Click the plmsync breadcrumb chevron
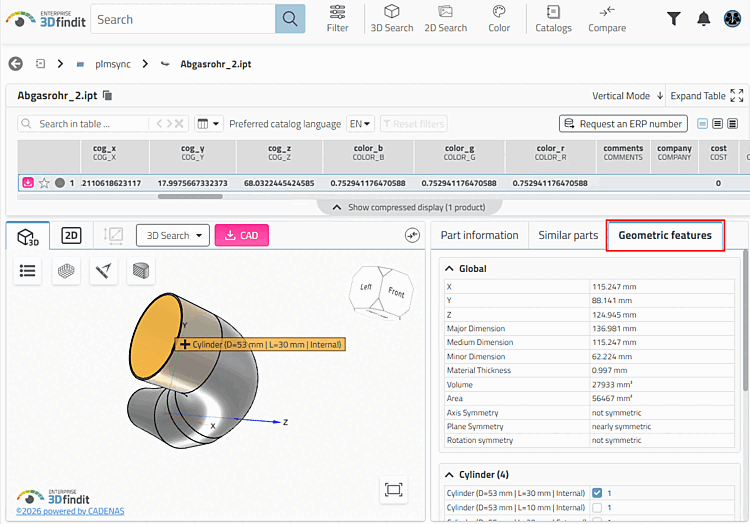Viewport: 750px width, 524px height. [x=145, y=64]
